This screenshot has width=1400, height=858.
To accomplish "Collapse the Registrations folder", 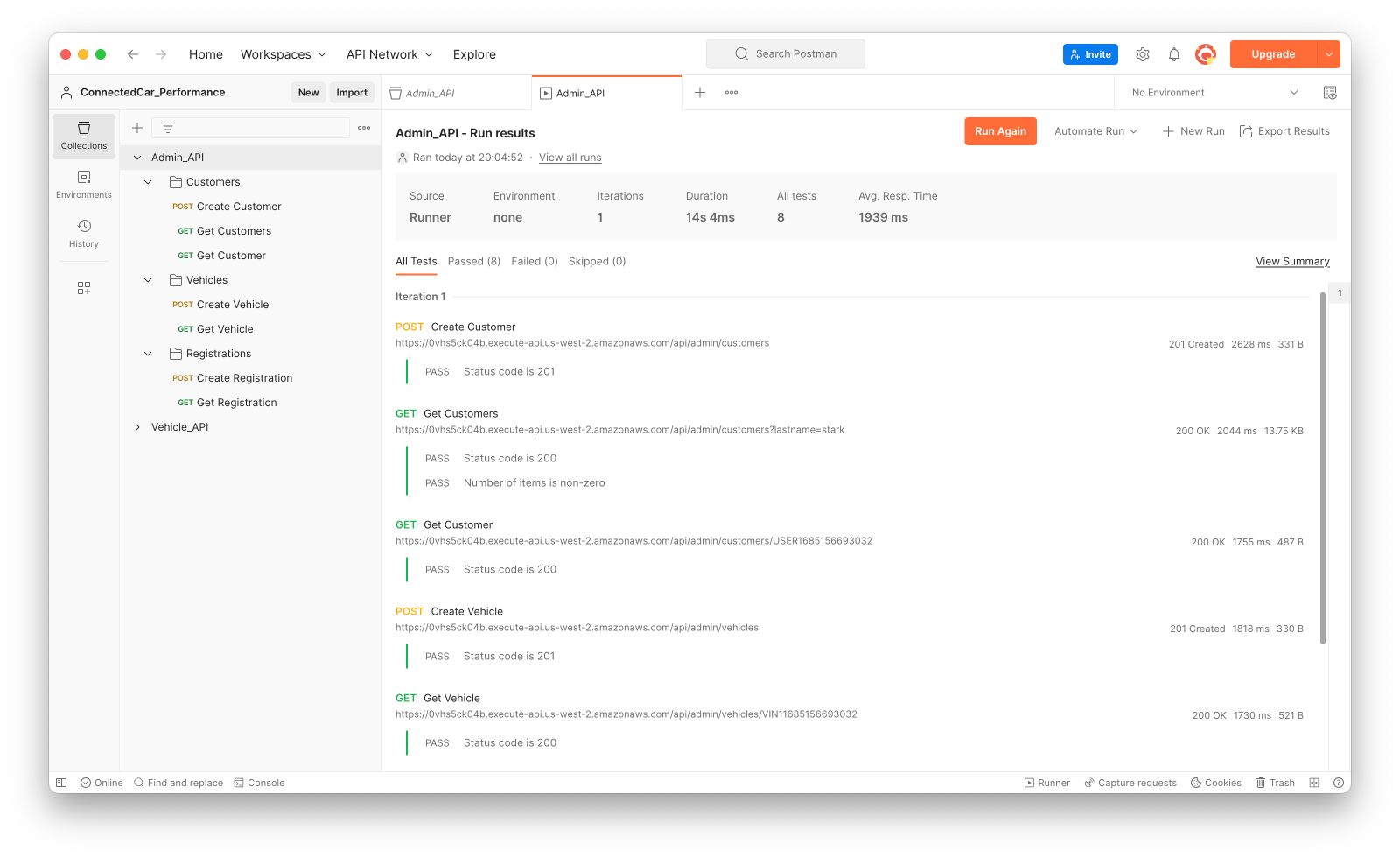I will click(x=148, y=354).
